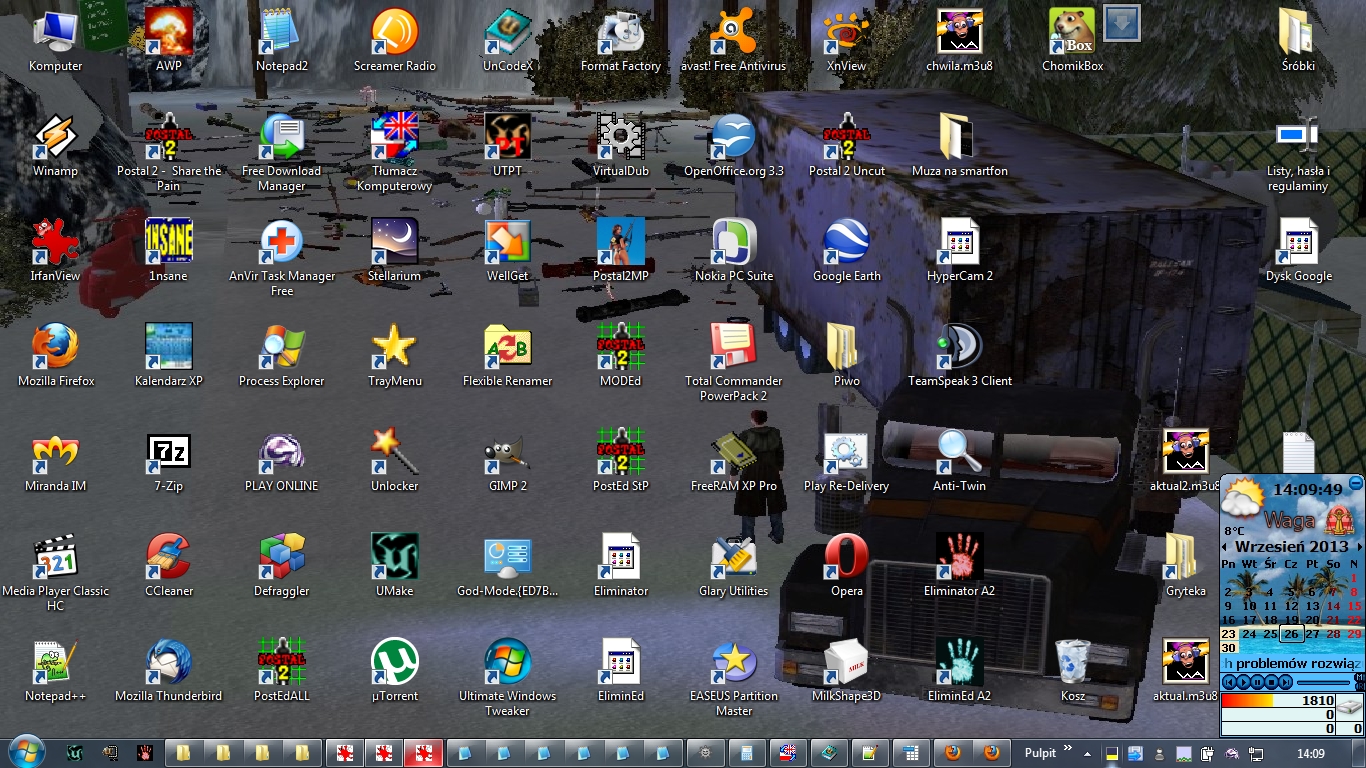
Task: Open the Opera browser icon
Action: click(x=846, y=565)
